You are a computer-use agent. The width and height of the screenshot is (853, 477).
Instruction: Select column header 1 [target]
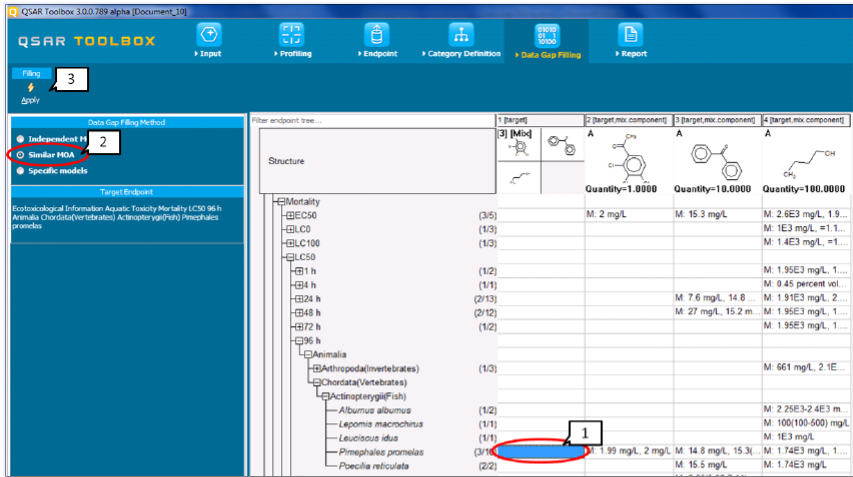pyautogui.click(x=541, y=120)
